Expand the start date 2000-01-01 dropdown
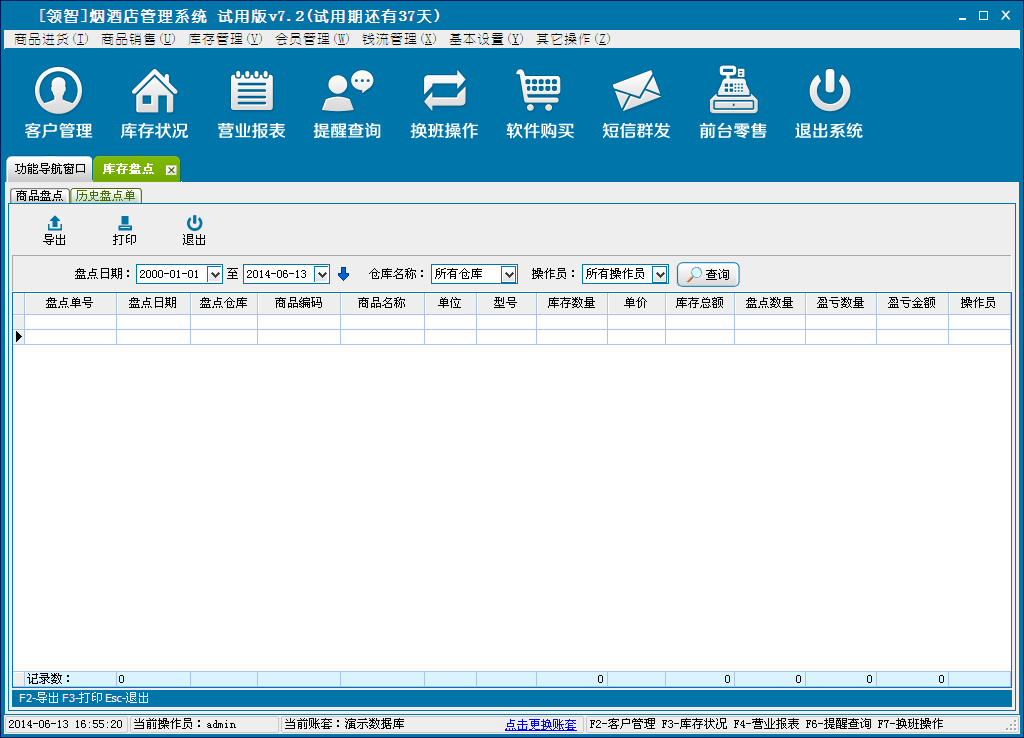The height and width of the screenshot is (738, 1024). (214, 274)
